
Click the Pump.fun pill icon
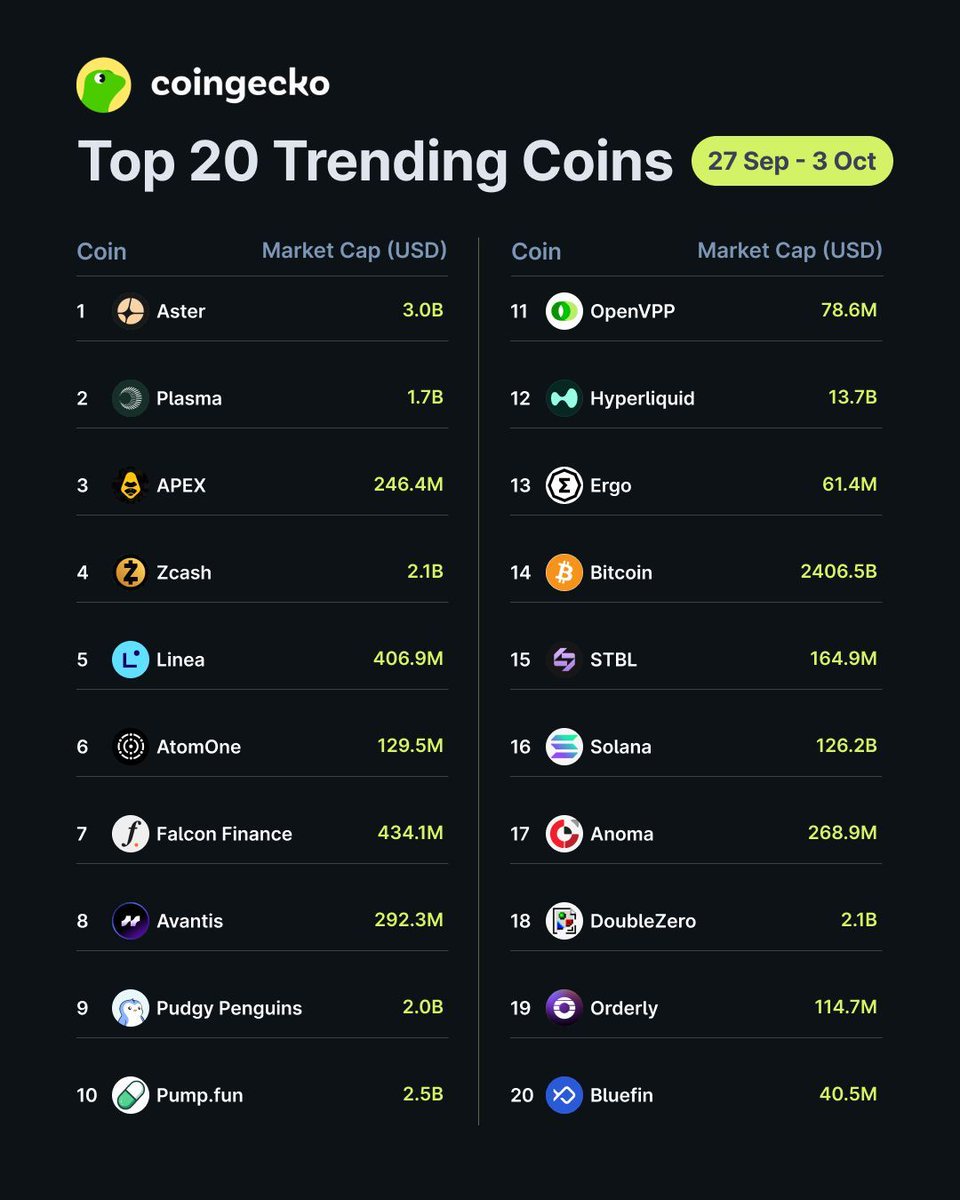point(130,1095)
